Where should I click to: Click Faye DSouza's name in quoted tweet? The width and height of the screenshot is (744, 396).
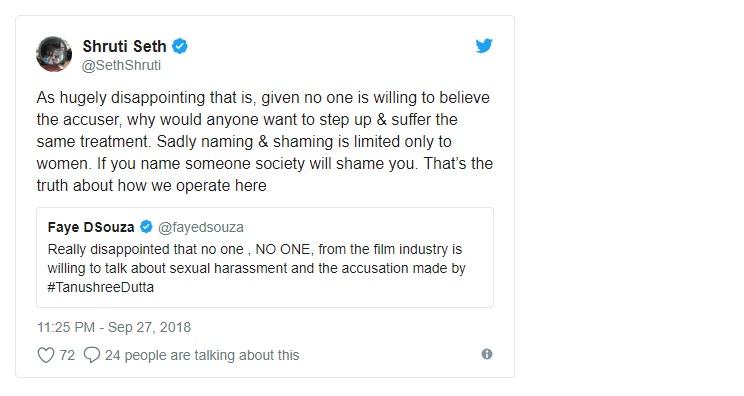(91, 227)
